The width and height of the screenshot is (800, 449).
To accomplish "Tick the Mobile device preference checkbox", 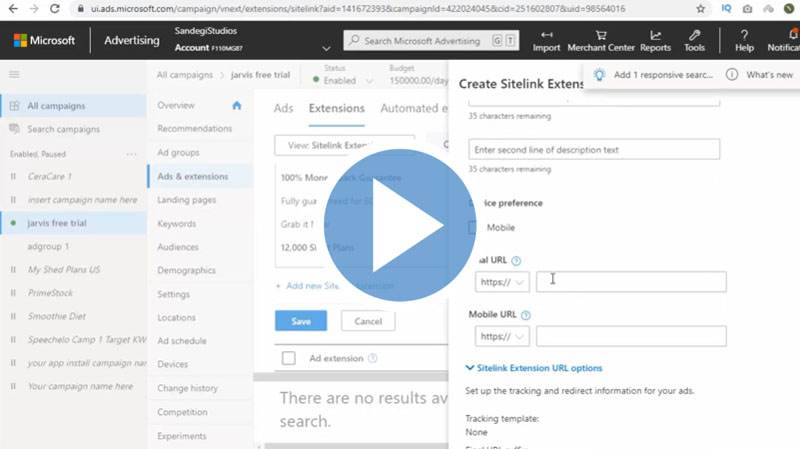I will (x=472, y=228).
